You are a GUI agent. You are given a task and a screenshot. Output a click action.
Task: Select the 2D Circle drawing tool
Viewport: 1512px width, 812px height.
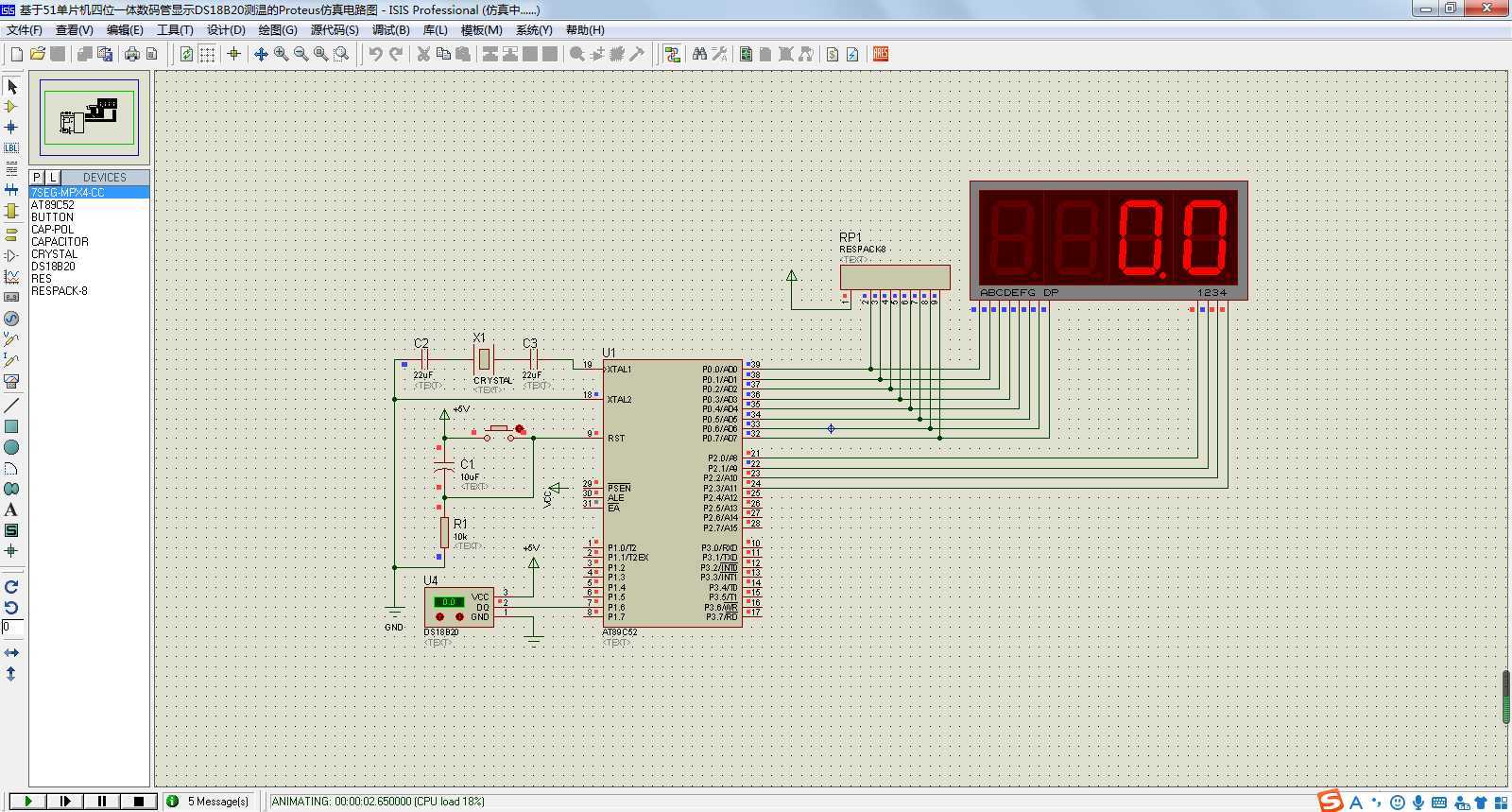click(11, 447)
